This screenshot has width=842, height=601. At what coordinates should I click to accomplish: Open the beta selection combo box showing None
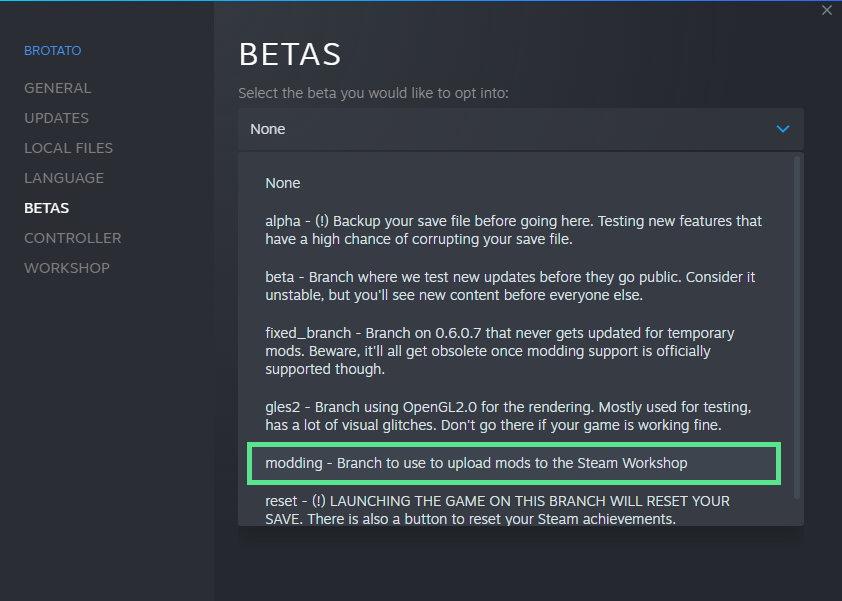point(510,129)
